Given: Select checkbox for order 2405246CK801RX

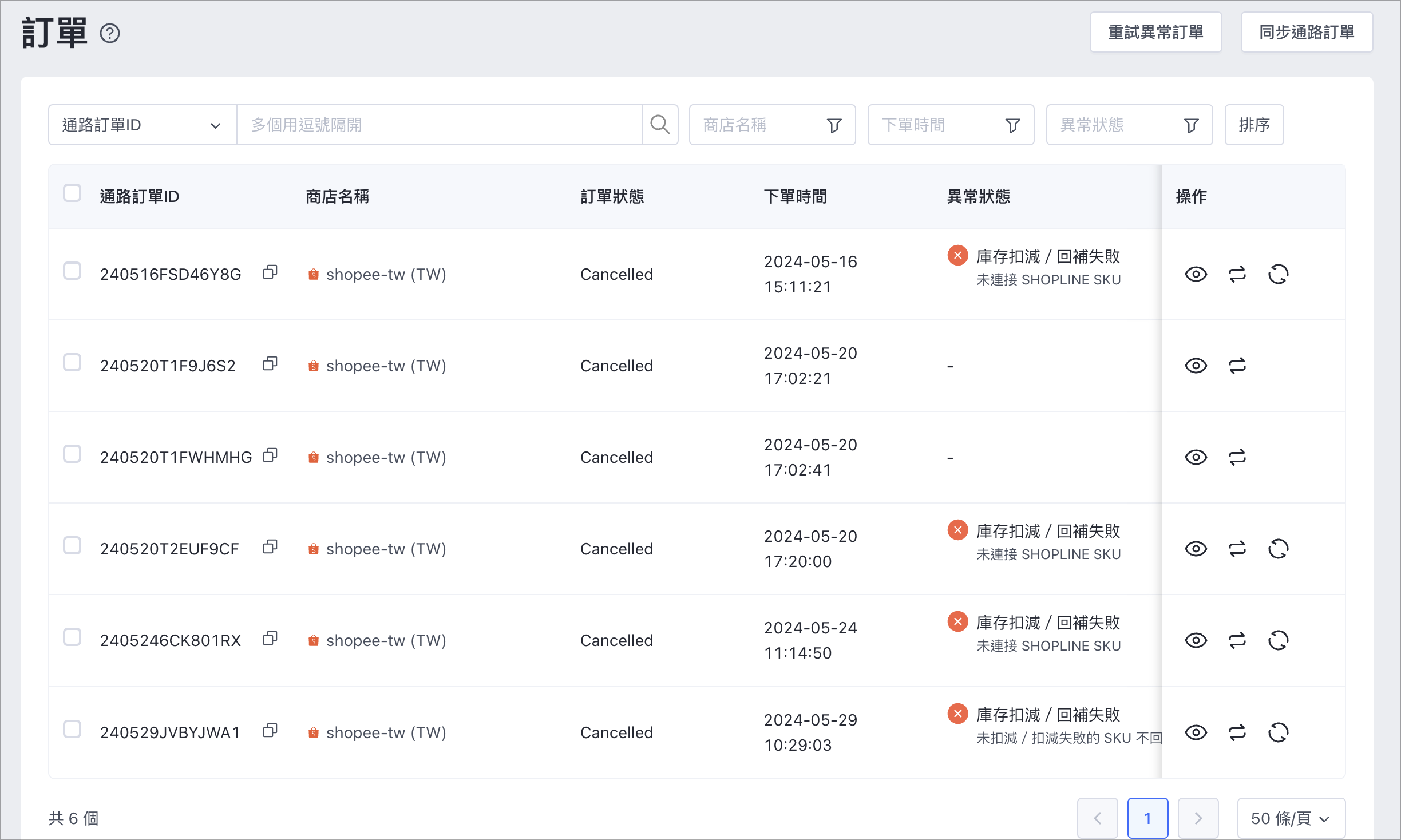Looking at the screenshot, I should (x=72, y=637).
